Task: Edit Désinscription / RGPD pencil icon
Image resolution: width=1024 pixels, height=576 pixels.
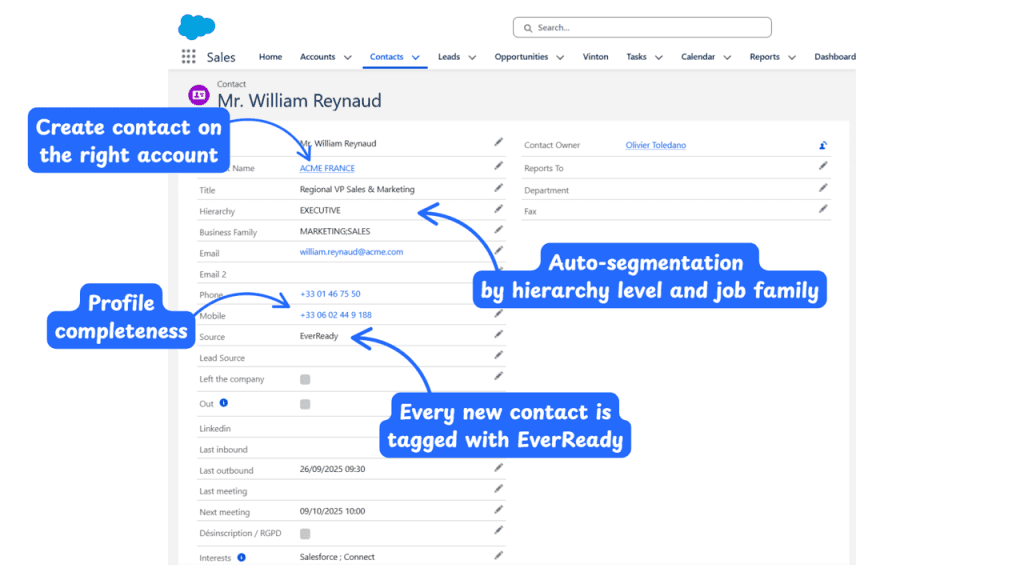Action: pyautogui.click(x=498, y=530)
